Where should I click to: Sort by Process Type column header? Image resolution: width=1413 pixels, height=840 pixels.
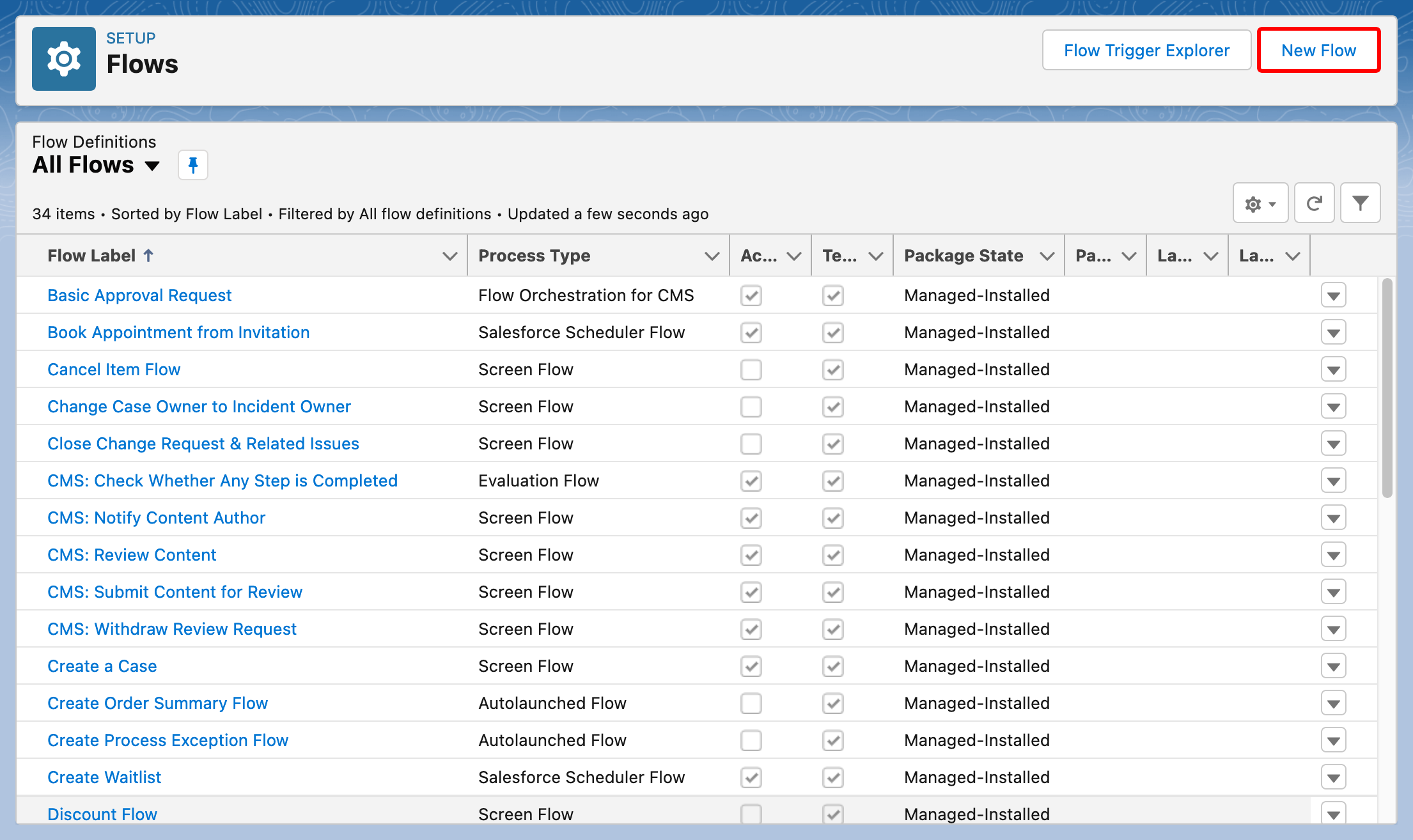pyautogui.click(x=534, y=256)
